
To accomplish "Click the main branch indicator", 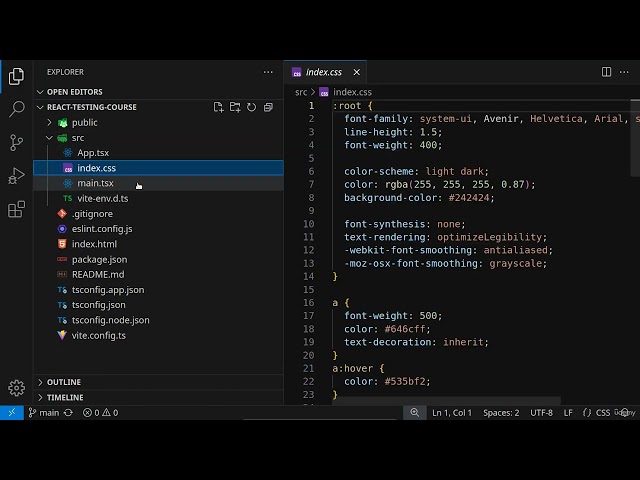I will click(x=44, y=413).
